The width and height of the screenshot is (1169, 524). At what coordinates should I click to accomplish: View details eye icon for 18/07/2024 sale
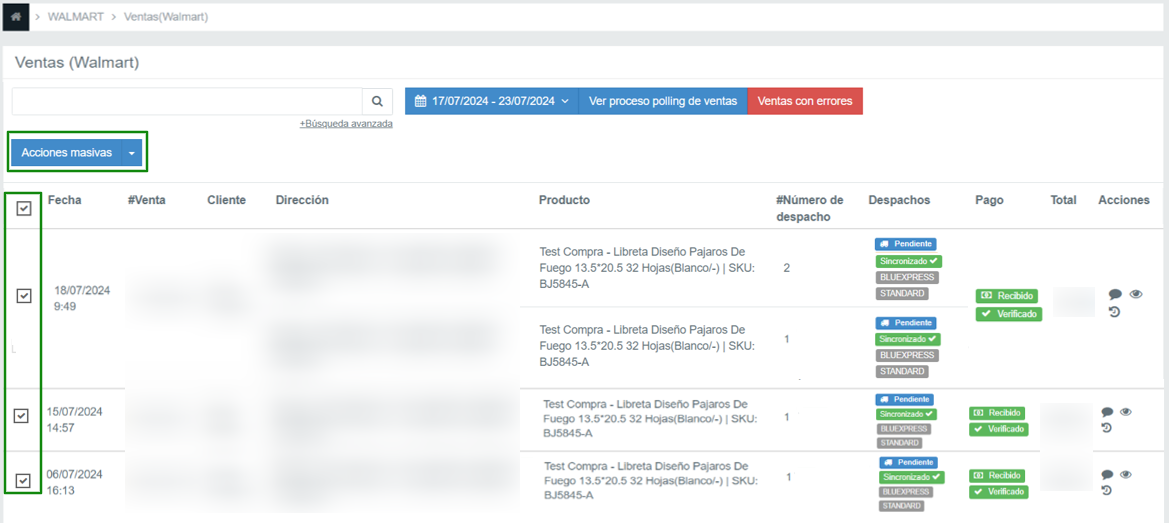pos(1136,294)
